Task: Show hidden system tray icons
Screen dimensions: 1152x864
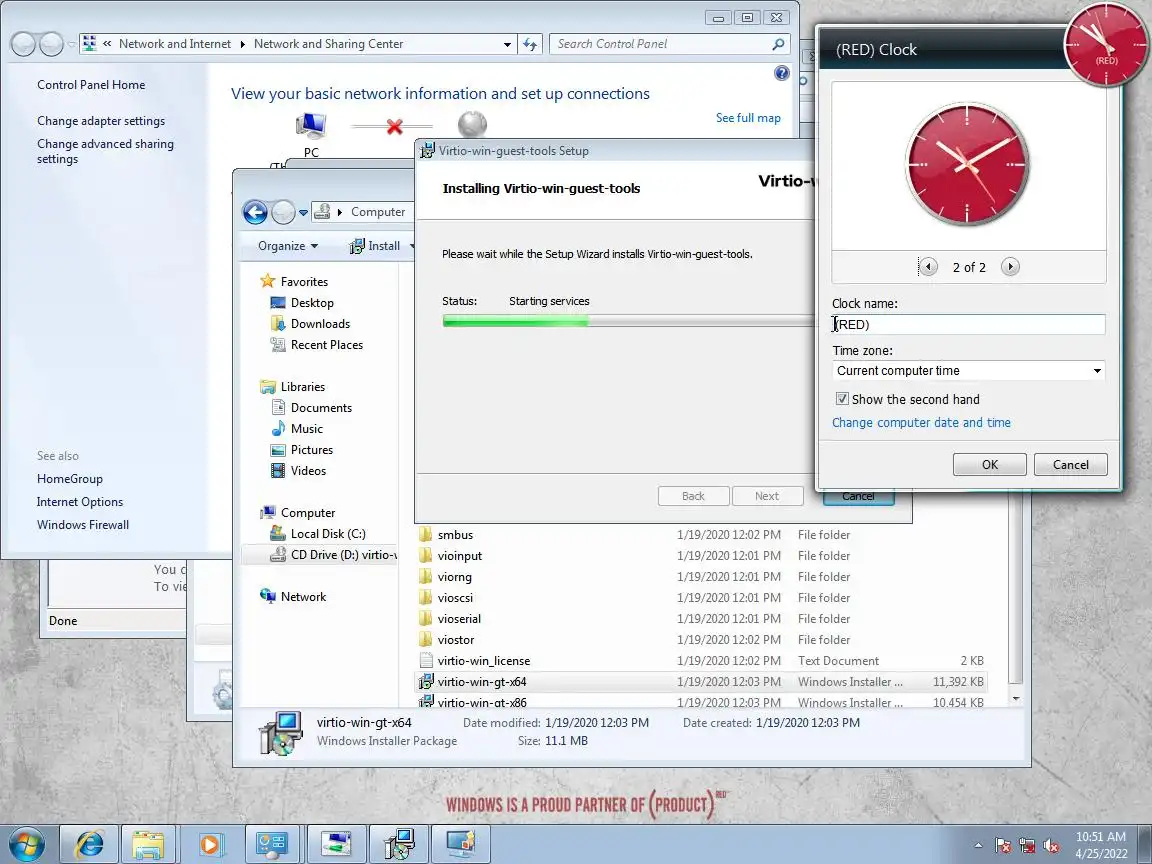Action: click(978, 846)
